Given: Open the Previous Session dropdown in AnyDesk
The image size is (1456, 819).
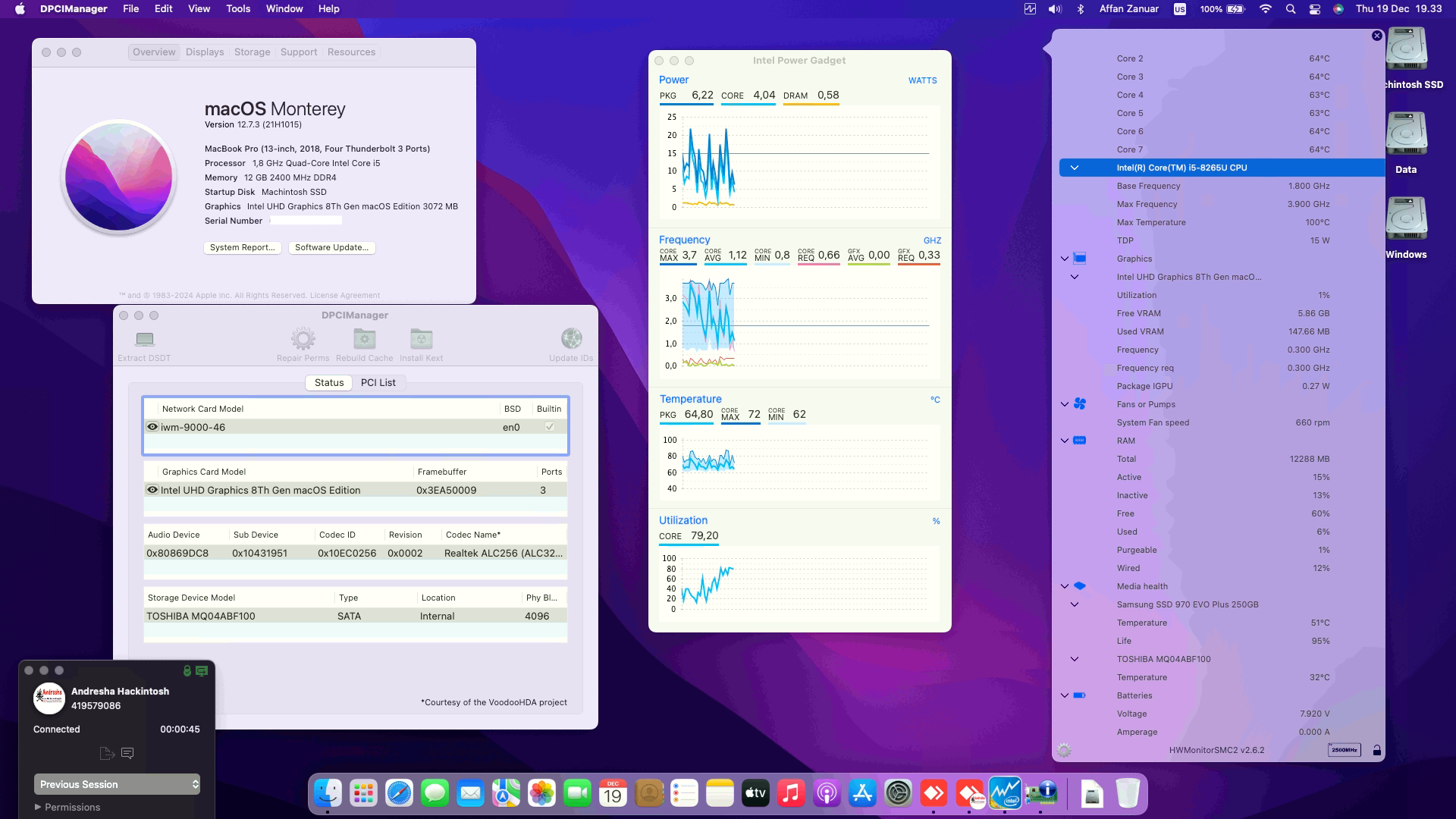Looking at the screenshot, I should pos(117,784).
